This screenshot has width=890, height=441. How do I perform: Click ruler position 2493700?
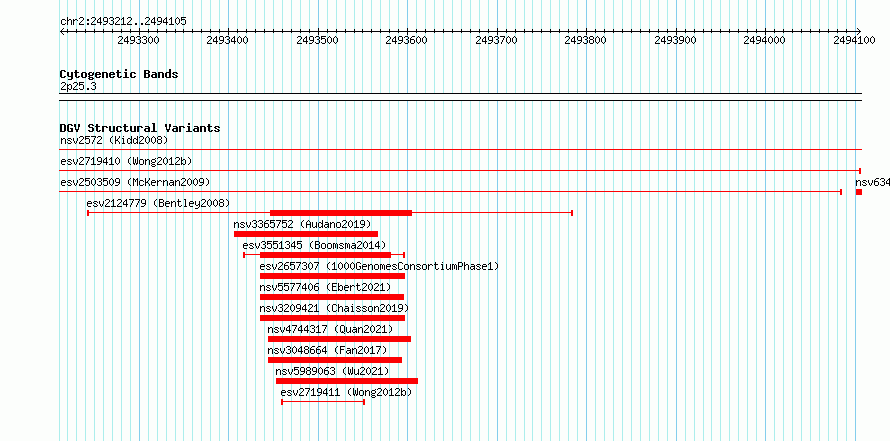pos(496,40)
